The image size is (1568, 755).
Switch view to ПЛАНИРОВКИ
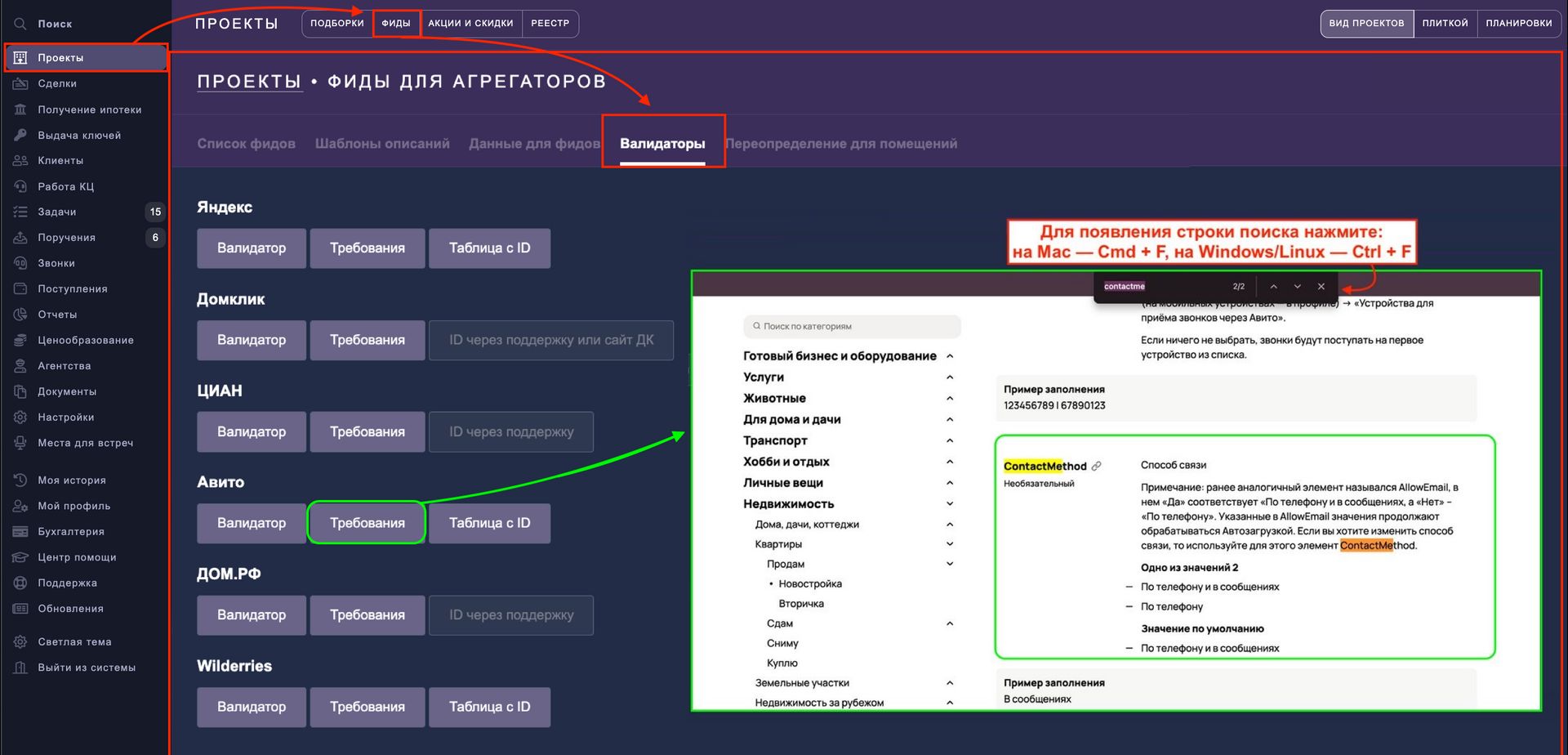pos(1519,24)
